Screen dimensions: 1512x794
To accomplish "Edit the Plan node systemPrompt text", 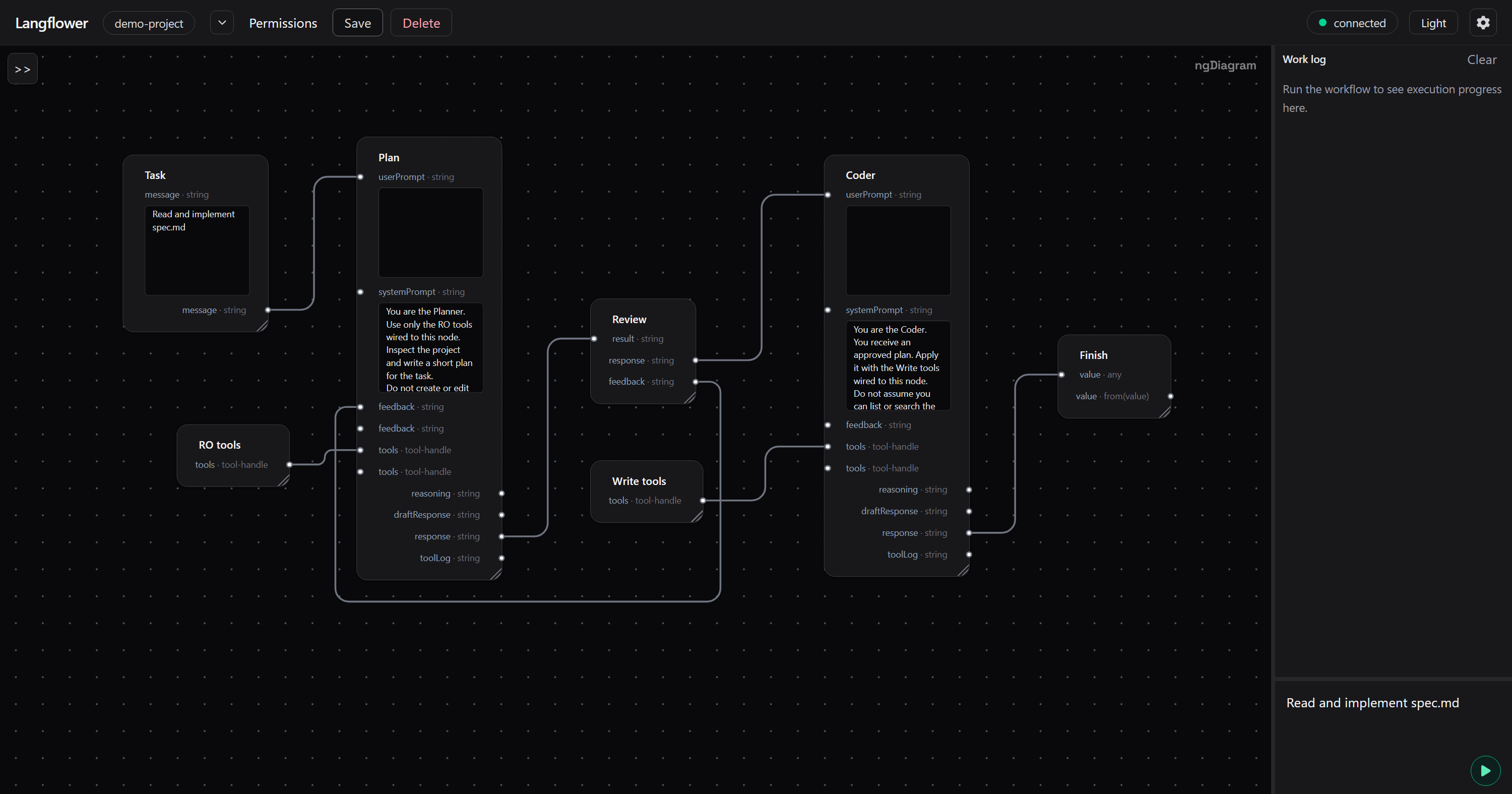I will point(431,348).
